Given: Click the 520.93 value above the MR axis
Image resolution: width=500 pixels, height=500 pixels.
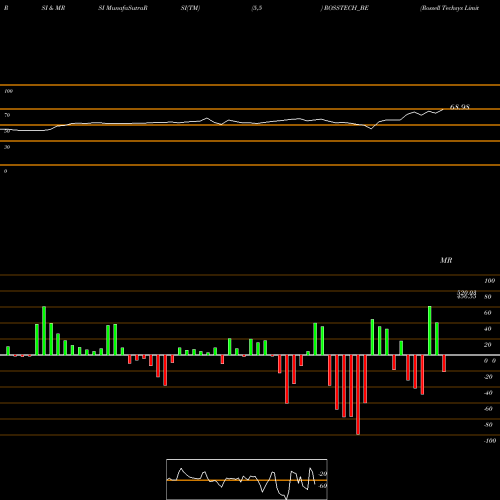Looking at the screenshot, I should tap(466, 292).
